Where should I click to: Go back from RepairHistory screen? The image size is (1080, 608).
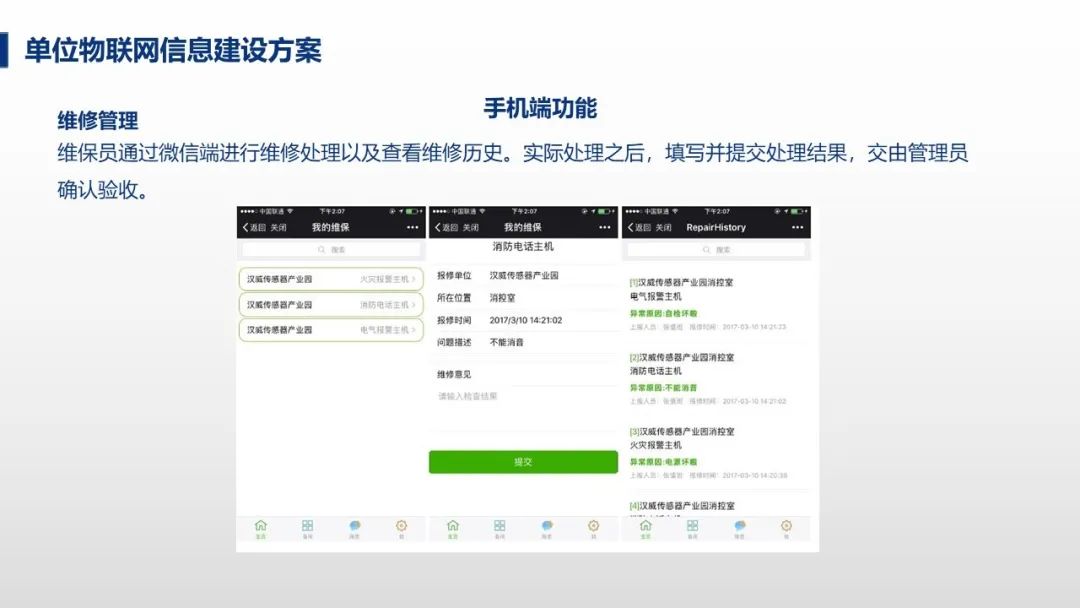coord(638,227)
